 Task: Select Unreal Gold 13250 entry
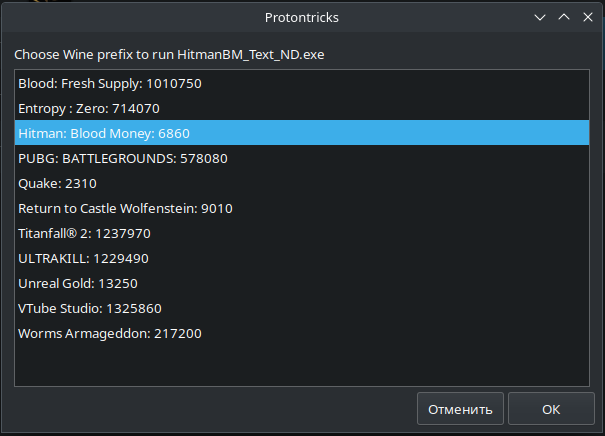pos(71,283)
